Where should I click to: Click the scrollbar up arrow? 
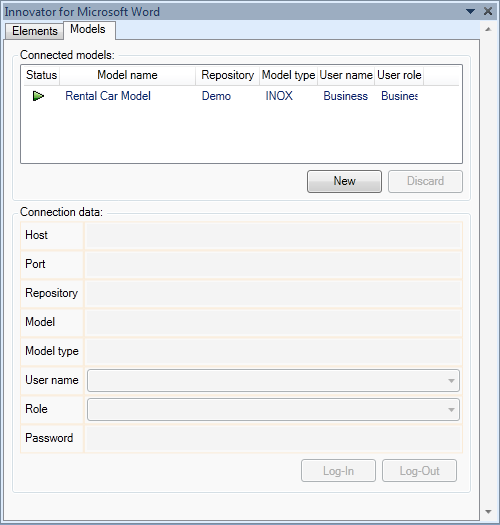click(488, 29)
